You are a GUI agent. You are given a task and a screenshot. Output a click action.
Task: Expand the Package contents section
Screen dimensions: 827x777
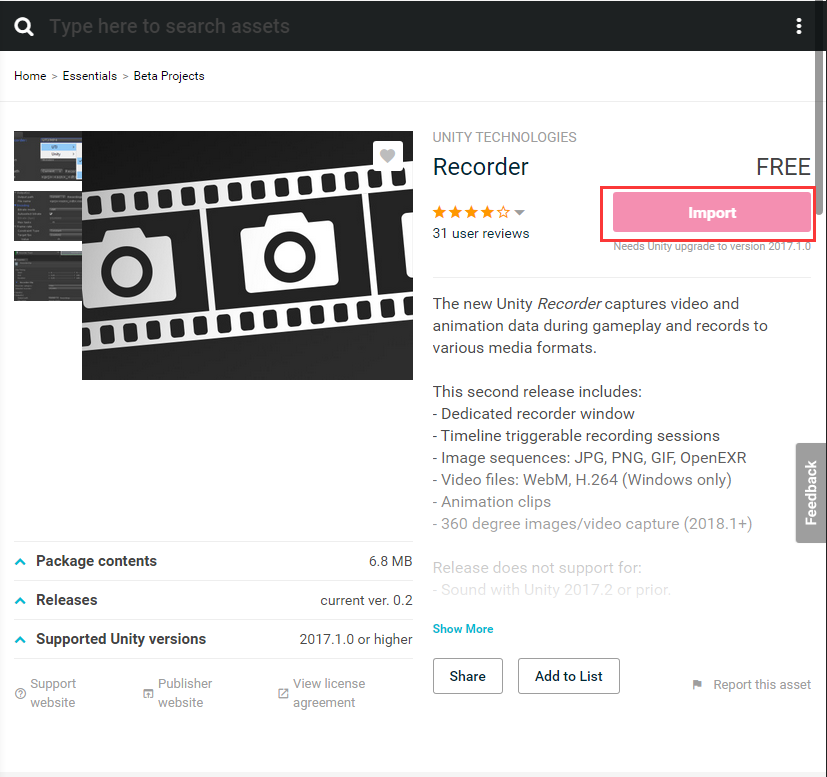coord(213,561)
